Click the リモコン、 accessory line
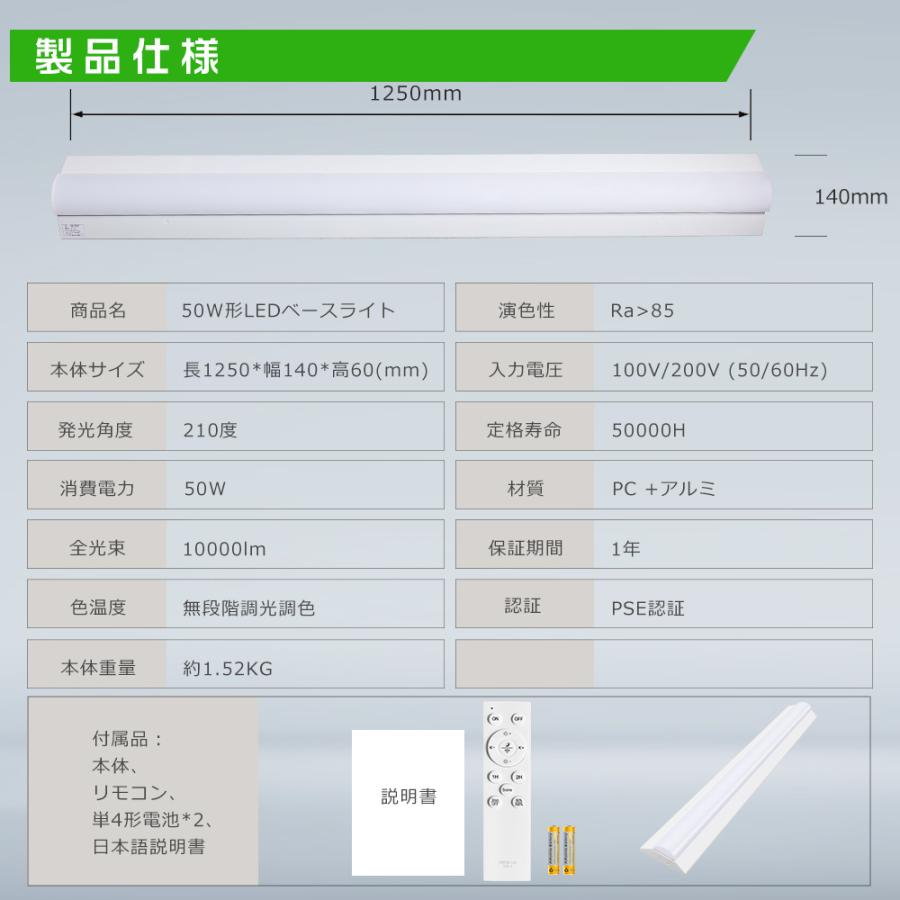900x900 pixels. (x=134, y=793)
